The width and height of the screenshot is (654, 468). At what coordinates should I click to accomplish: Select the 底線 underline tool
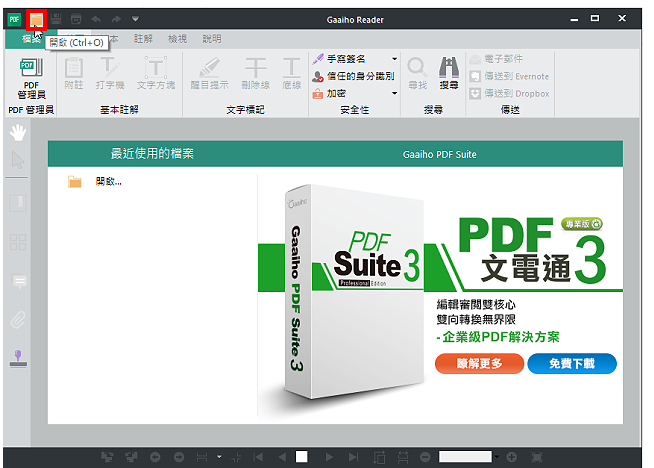(x=292, y=74)
